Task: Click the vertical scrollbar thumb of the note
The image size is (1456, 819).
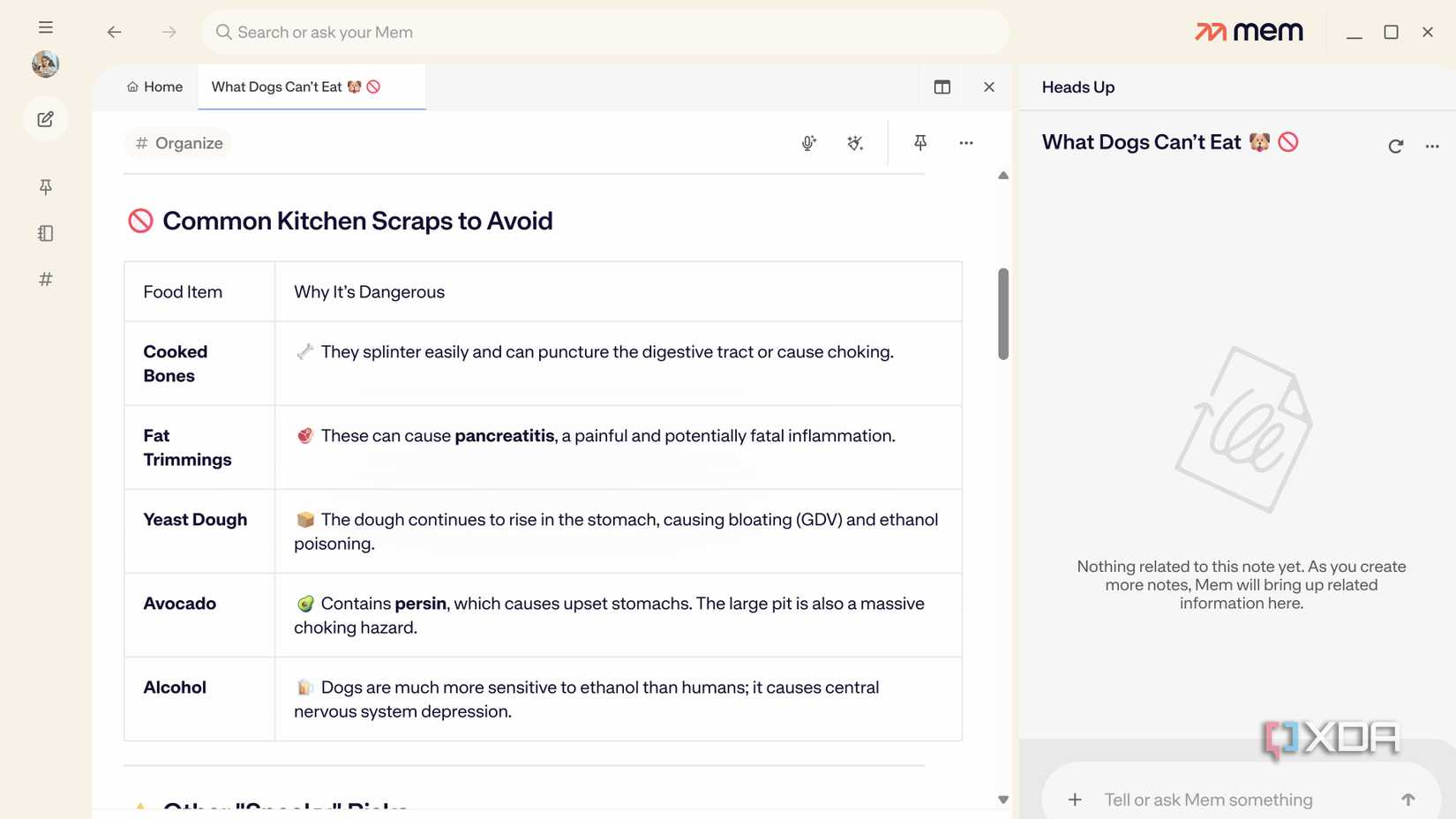Action: 1003,314
